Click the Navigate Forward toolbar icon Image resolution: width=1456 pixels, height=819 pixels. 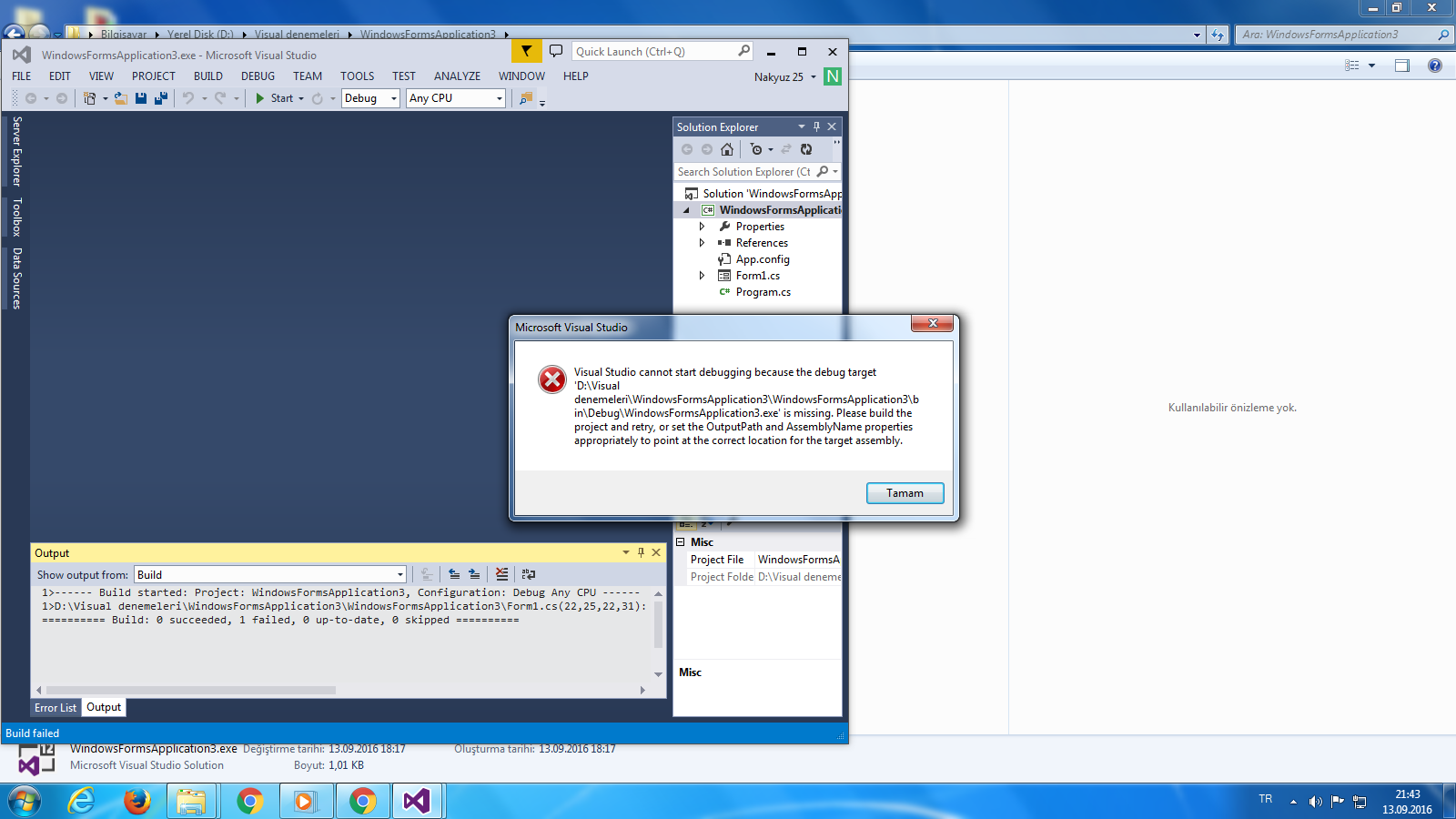62,98
